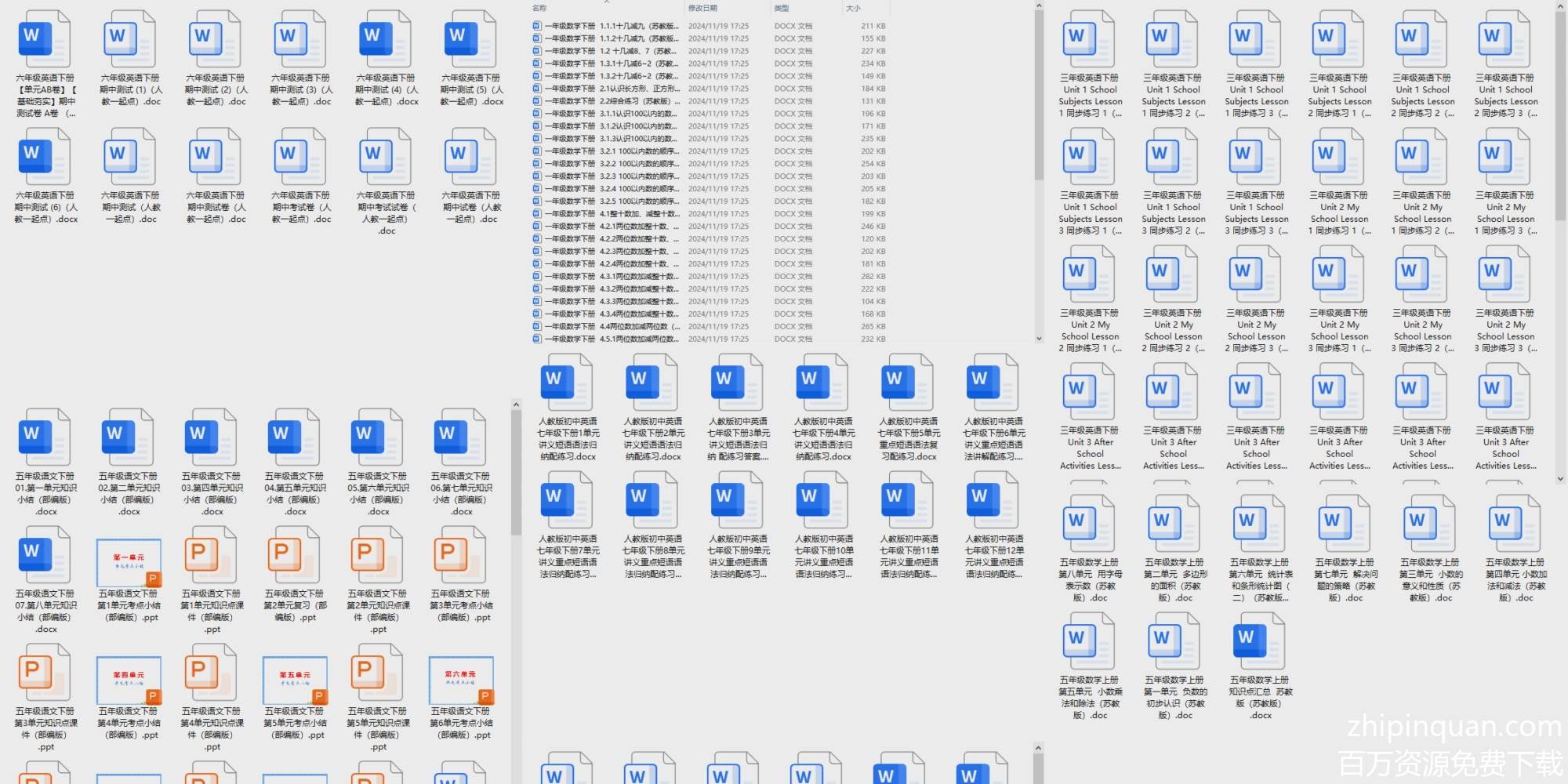Open 五年级语文下册 第3单元考点小结 .ppt

(461, 575)
